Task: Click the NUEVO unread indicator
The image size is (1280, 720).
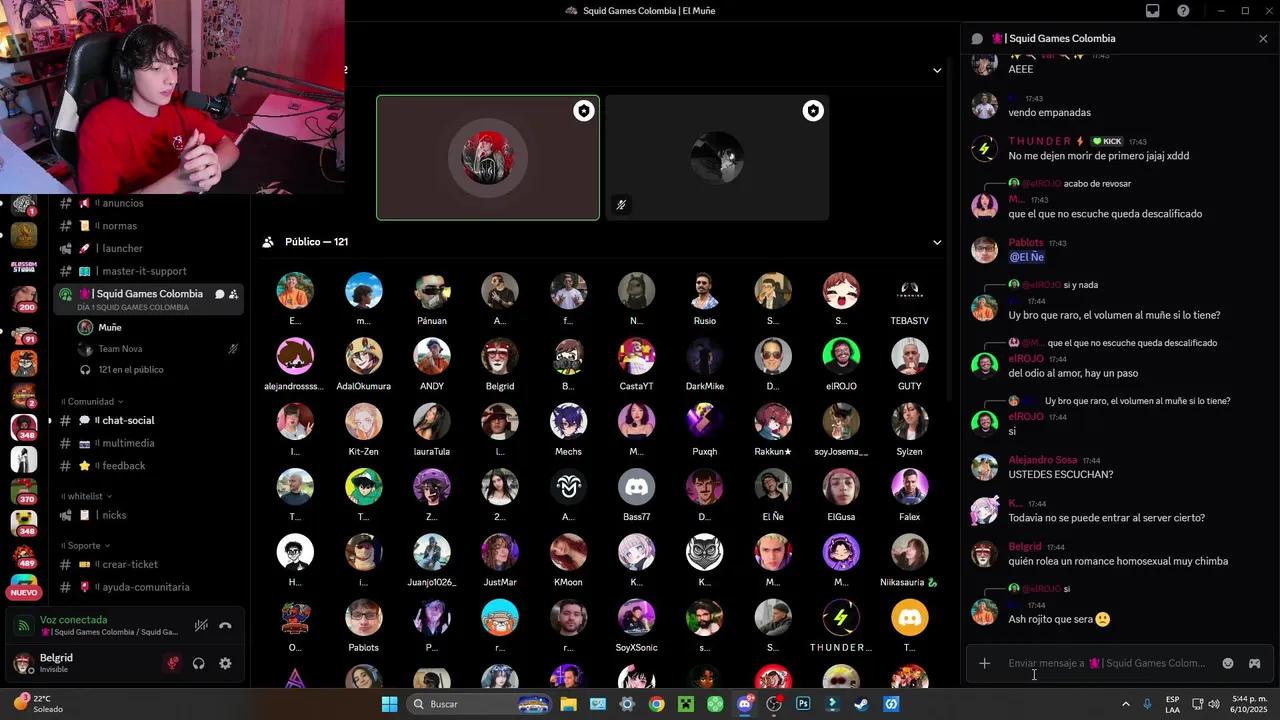Action: [x=23, y=593]
